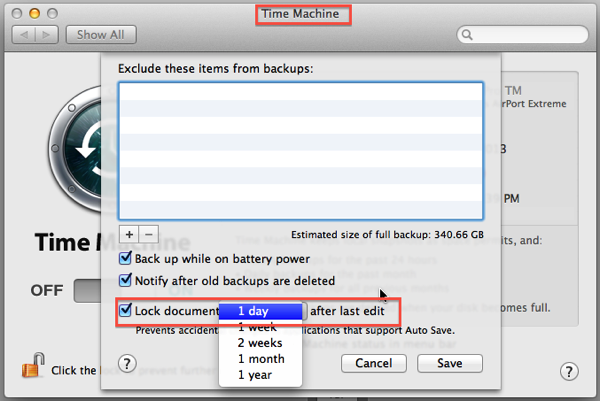Remove an excluded item with minus button
The height and width of the screenshot is (401, 600).
click(149, 234)
